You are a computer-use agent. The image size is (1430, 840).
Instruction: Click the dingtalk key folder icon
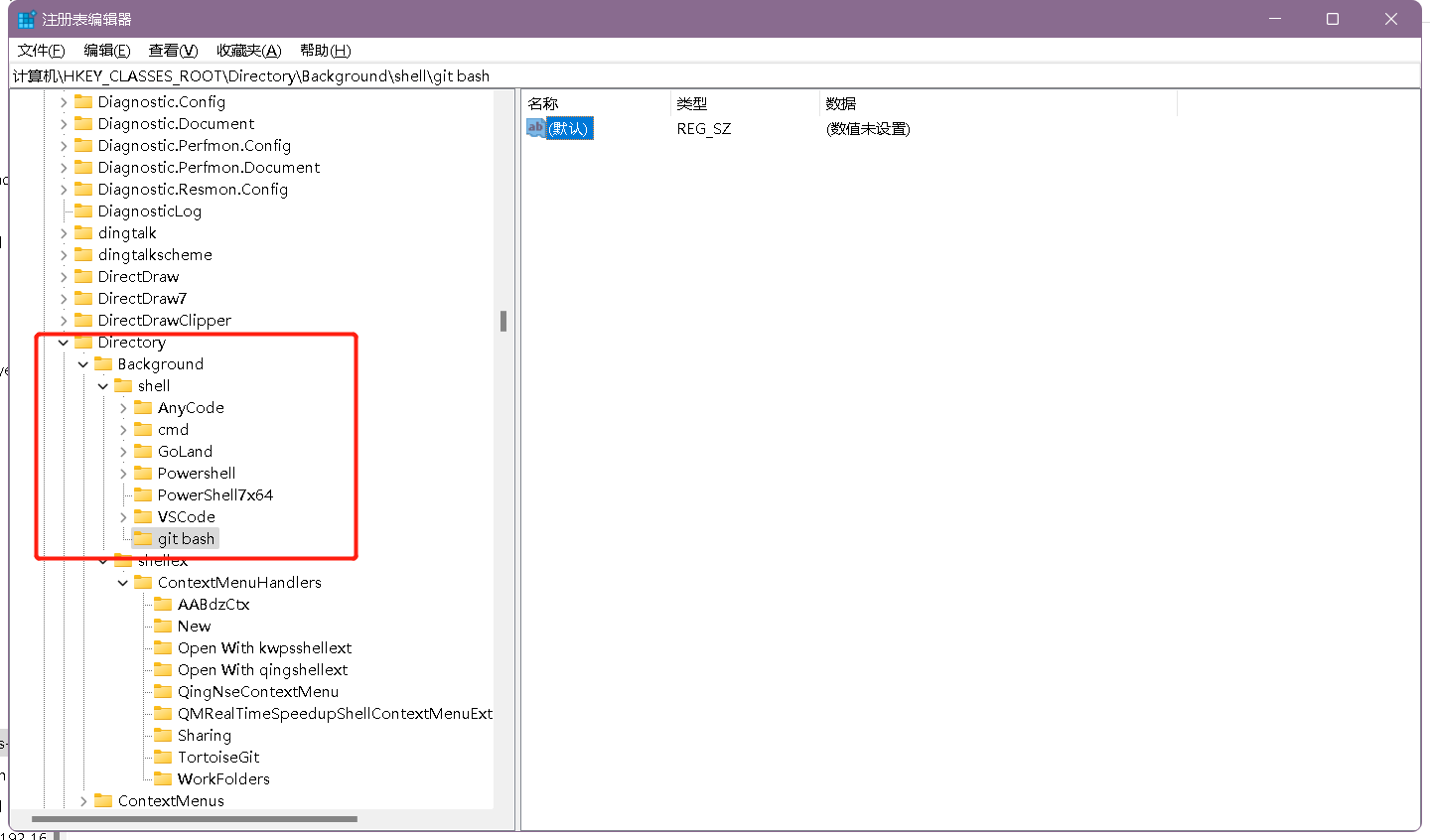(82, 232)
